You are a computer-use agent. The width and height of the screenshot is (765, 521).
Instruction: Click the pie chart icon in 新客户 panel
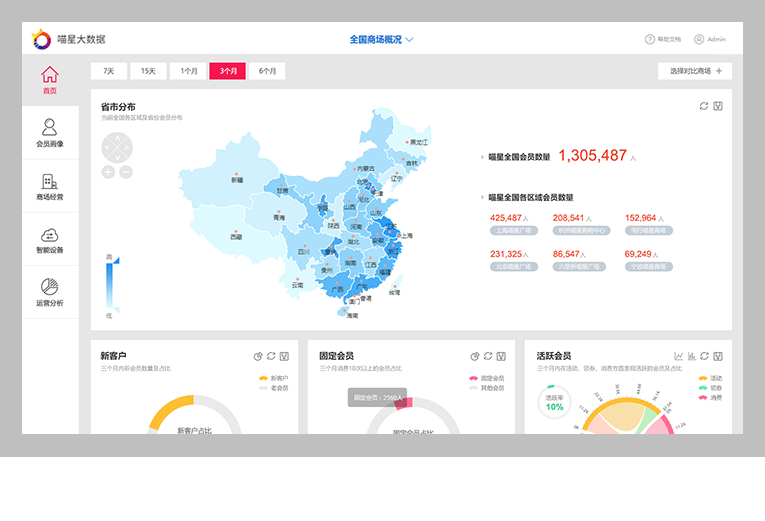click(x=258, y=356)
